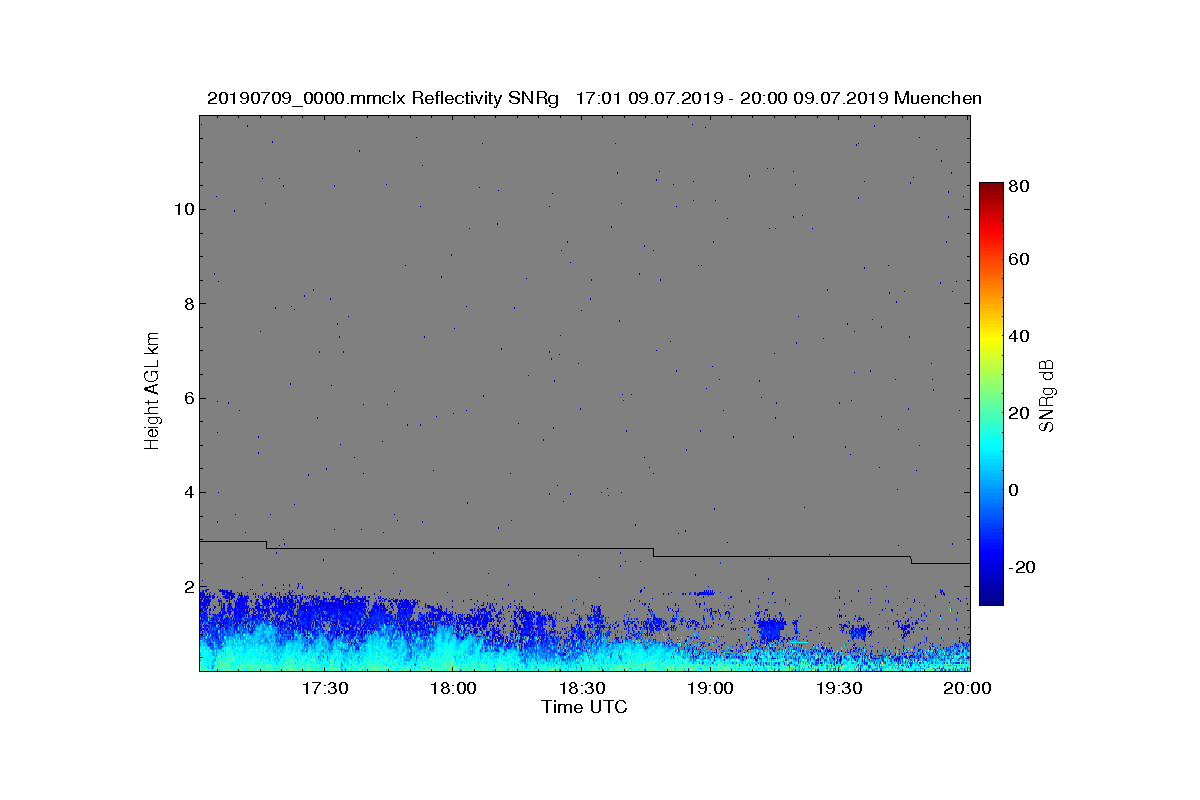
Task: Click the 17:30 time tick label
Action: click(324, 688)
